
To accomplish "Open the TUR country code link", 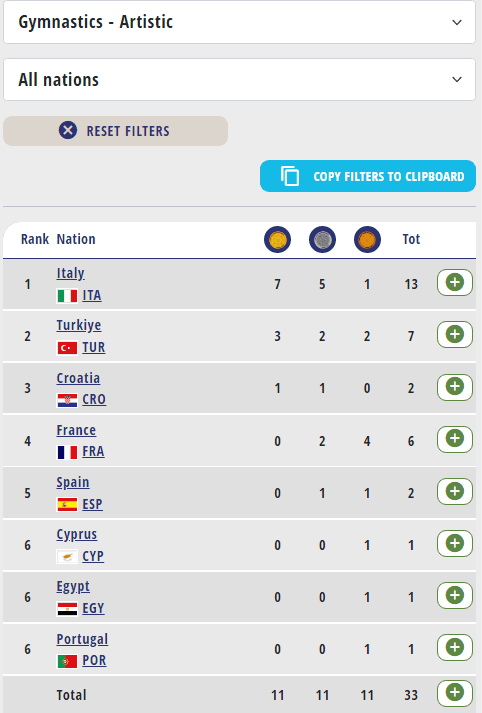I will point(94,347).
